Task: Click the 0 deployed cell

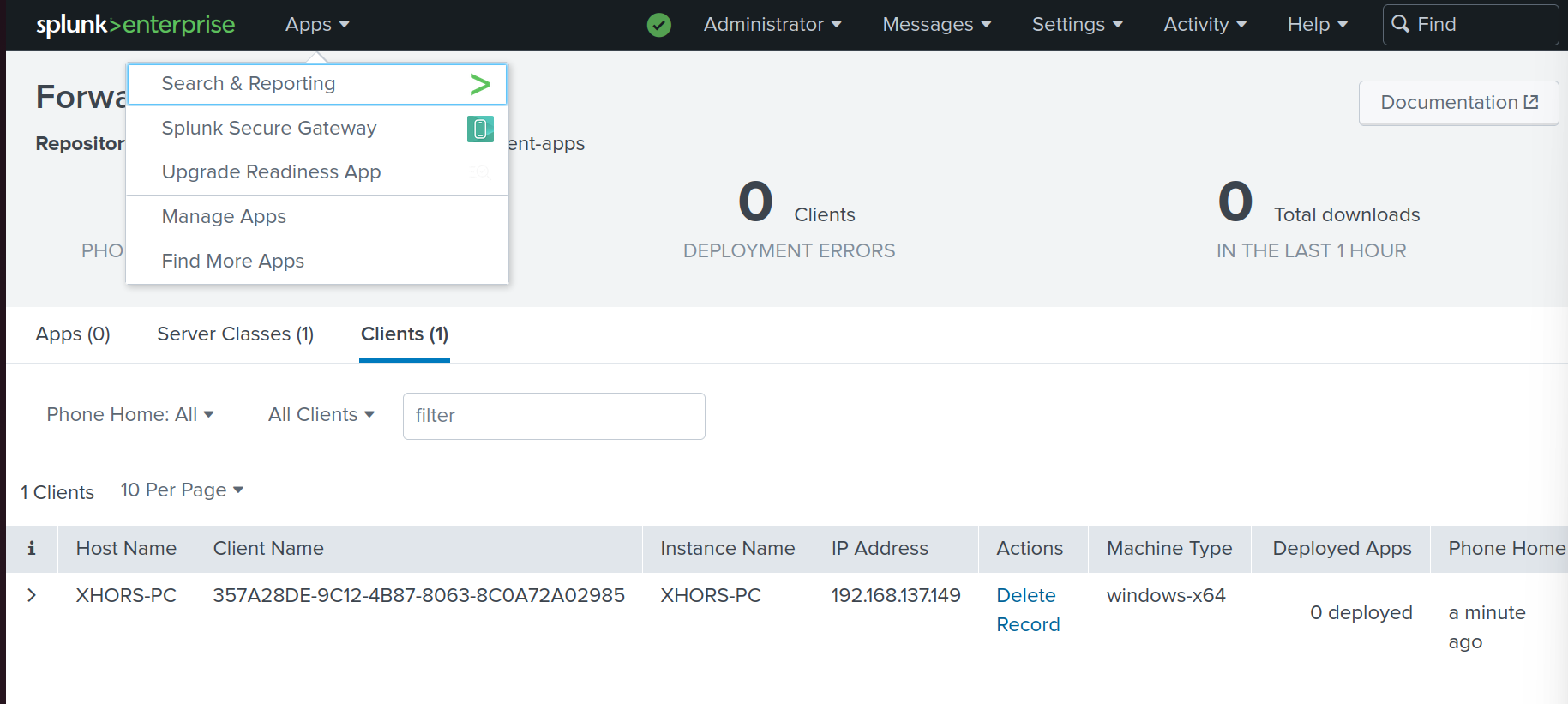Action: (x=1361, y=613)
